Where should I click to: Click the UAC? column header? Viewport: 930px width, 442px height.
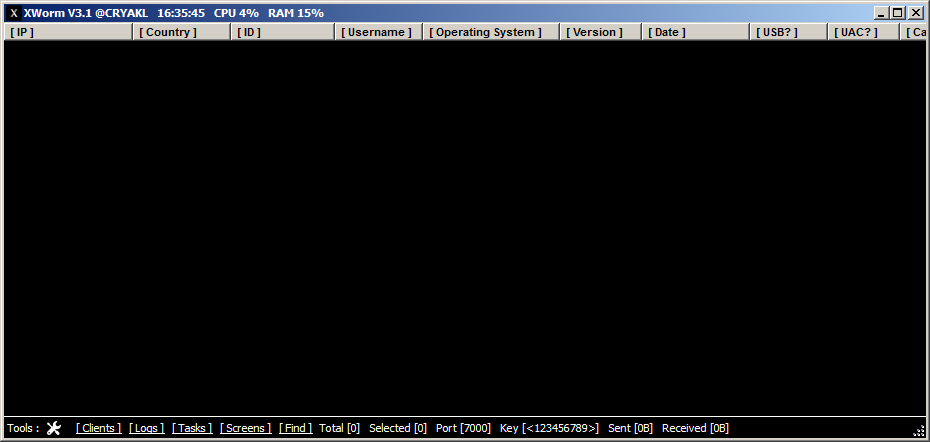click(862, 32)
